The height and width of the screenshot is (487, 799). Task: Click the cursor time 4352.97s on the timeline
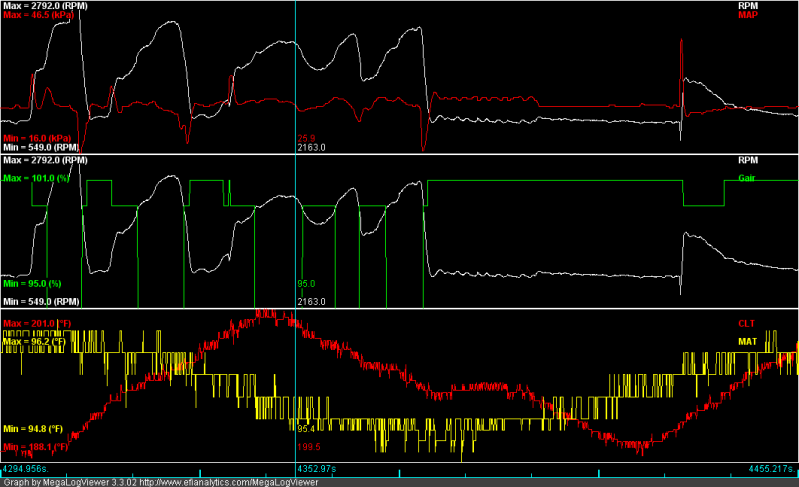(316, 469)
